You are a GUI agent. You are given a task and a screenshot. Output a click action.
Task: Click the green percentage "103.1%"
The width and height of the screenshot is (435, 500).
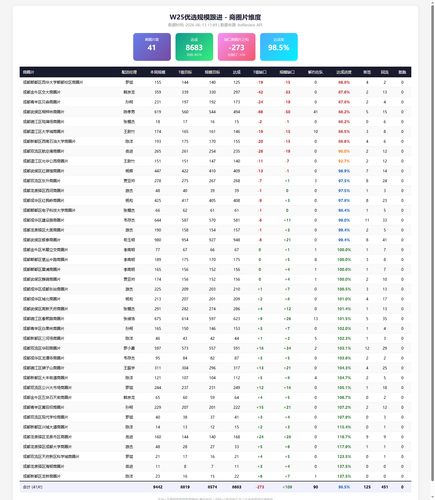point(344,348)
